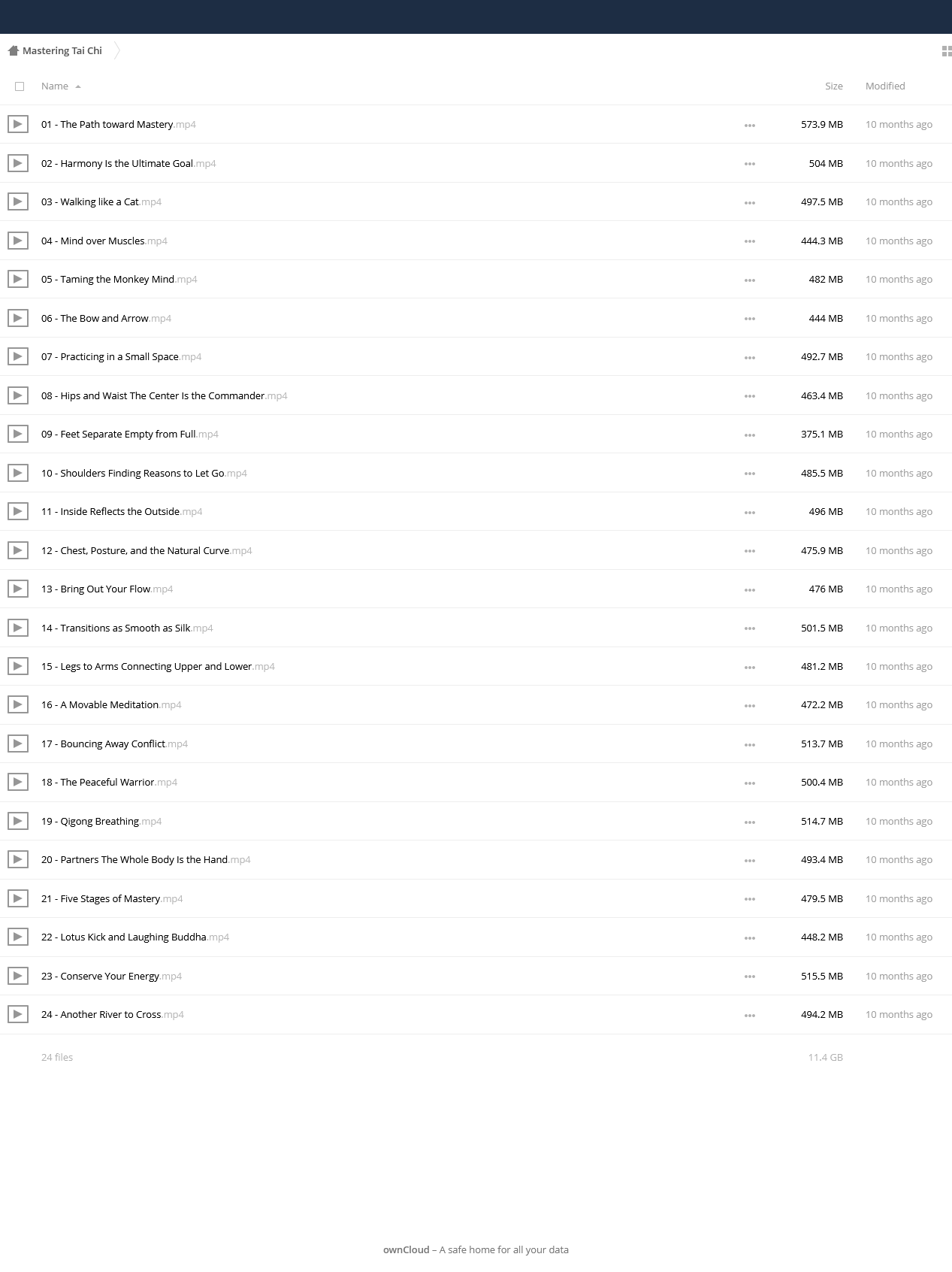Switch to grid view using top-right icon

click(x=947, y=51)
